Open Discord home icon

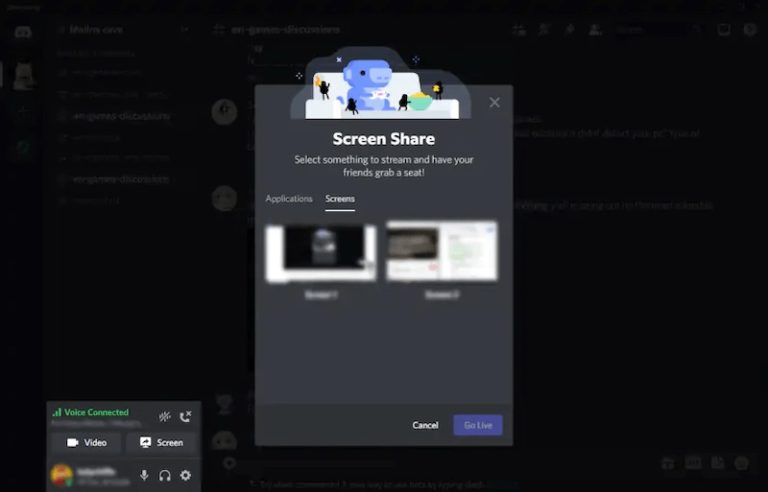(22, 32)
